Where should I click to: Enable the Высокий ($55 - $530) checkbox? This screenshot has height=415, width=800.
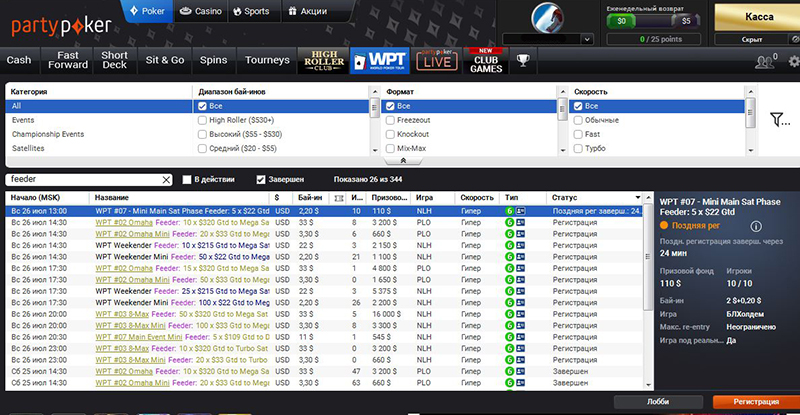point(202,134)
